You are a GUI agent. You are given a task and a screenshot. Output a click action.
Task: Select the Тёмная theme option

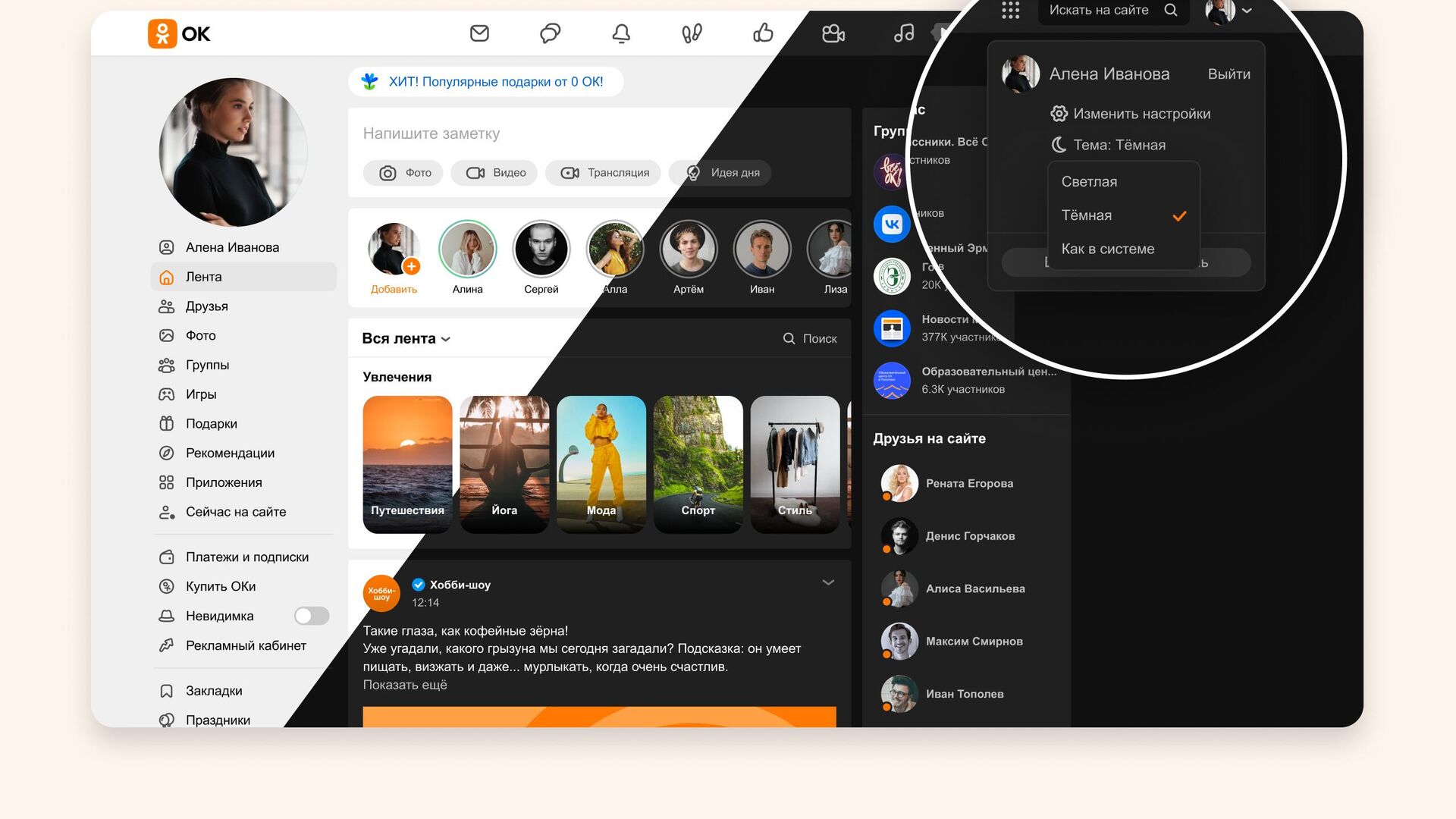pyautogui.click(x=1124, y=215)
